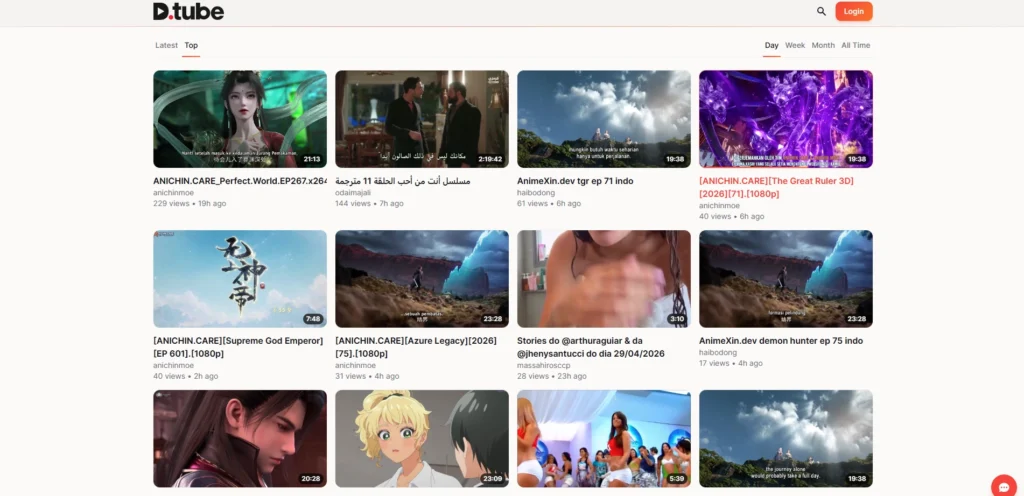Click Supreme God Emperor EP 601 title
Viewport: 1024px width, 496px height.
238,347
